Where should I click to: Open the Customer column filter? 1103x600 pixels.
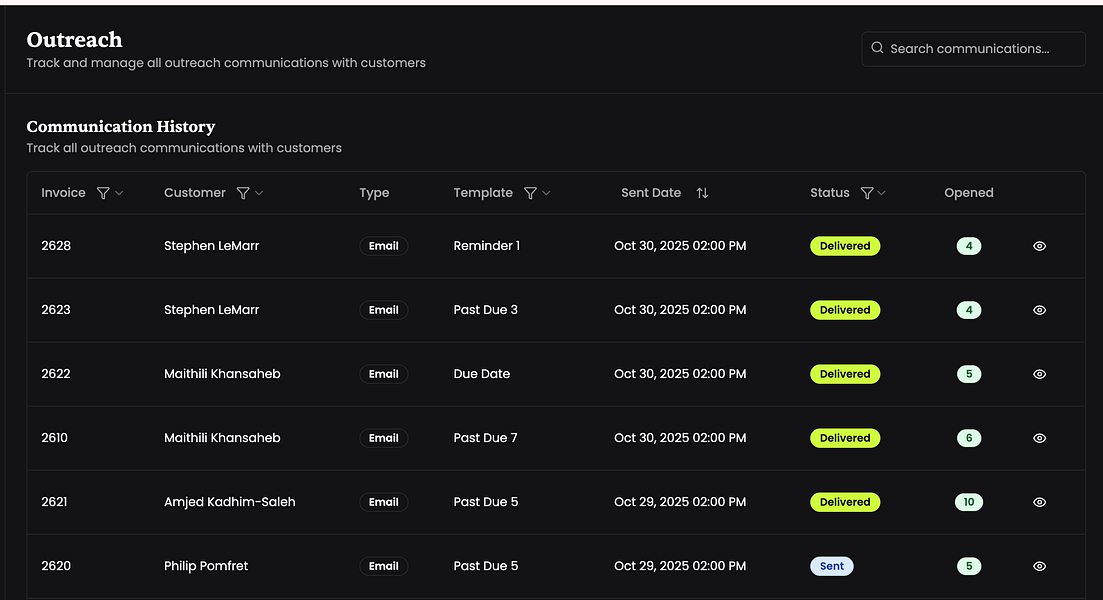243,193
